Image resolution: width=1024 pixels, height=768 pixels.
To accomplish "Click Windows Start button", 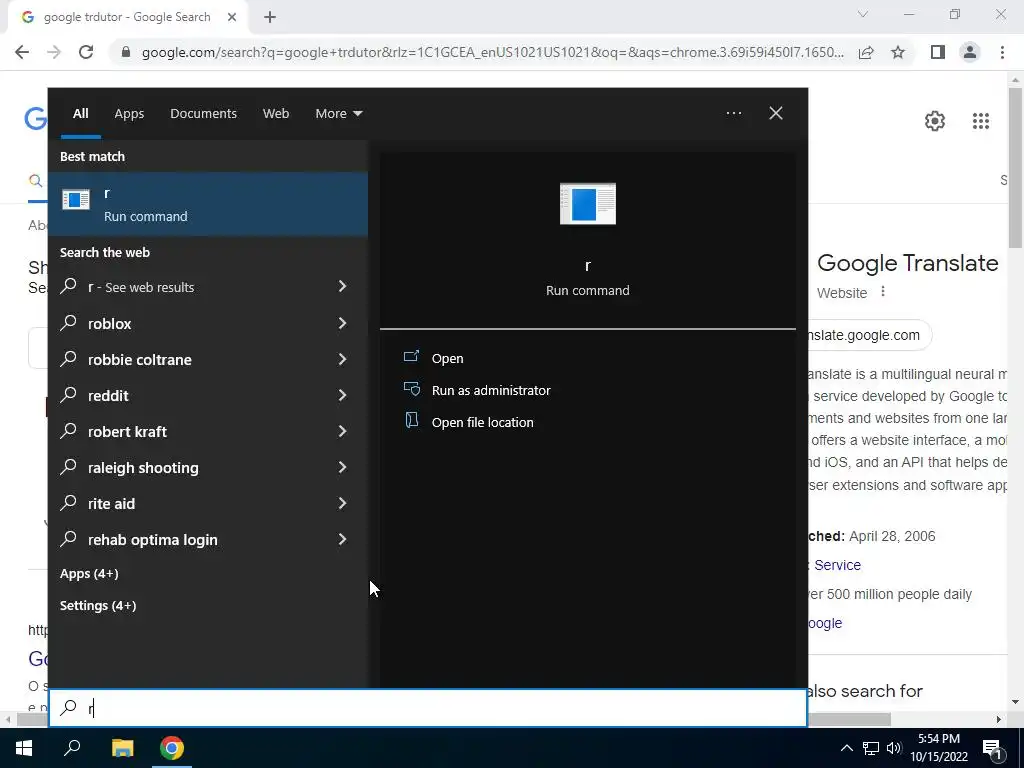I will point(24,748).
